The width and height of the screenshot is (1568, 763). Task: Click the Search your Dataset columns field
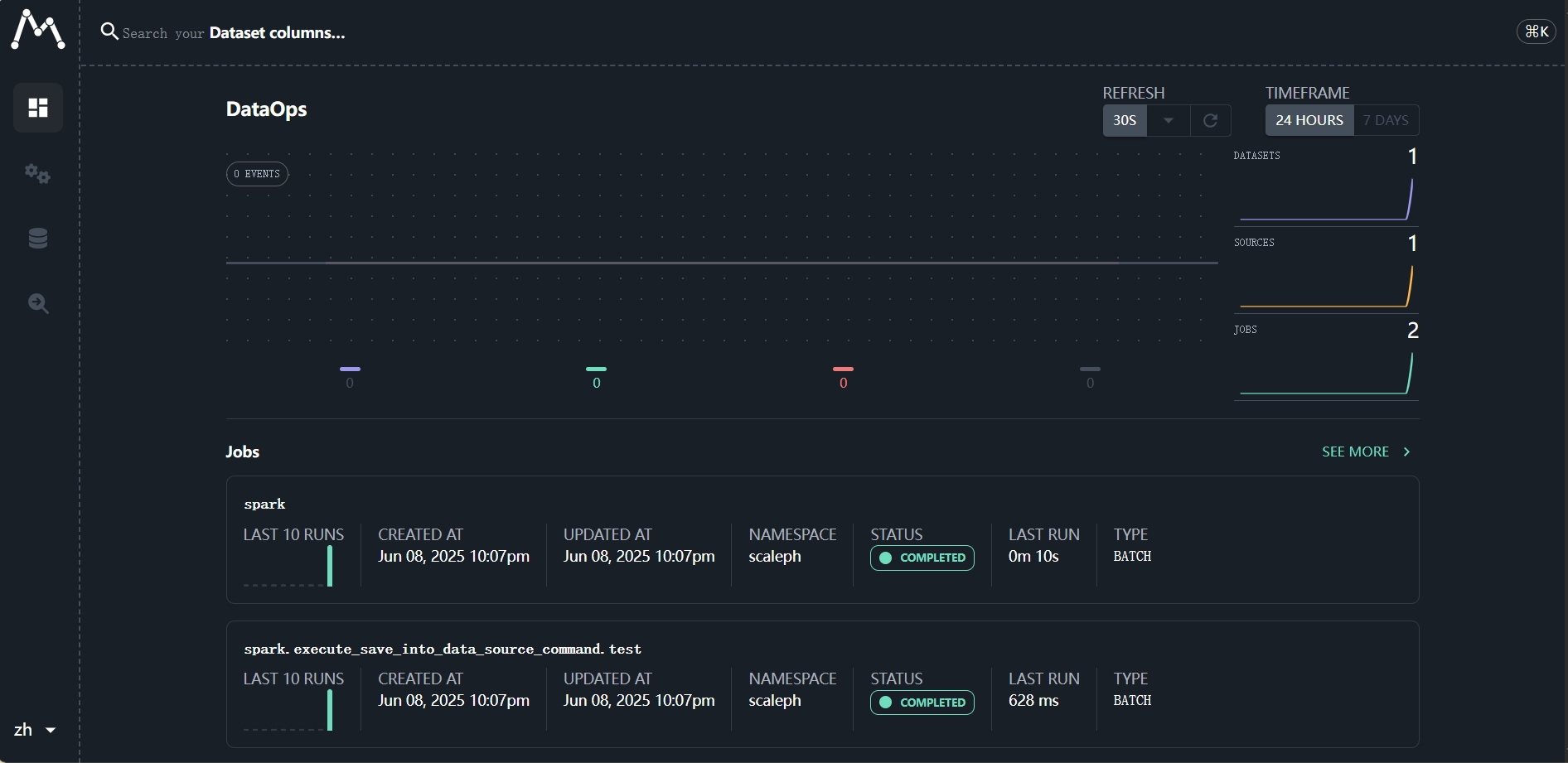(x=234, y=32)
